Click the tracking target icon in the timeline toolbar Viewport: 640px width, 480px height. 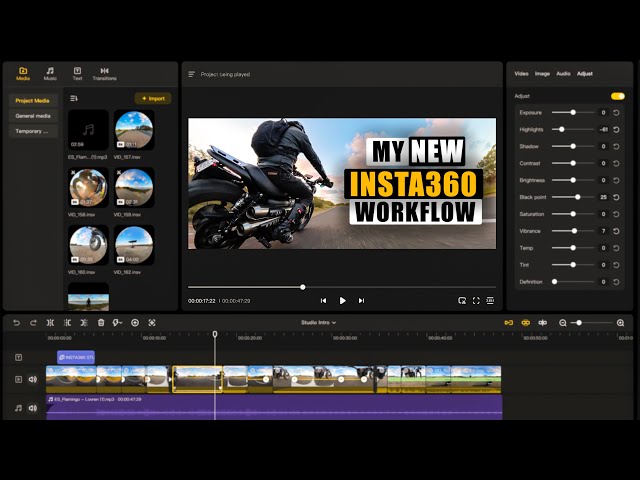tap(152, 323)
